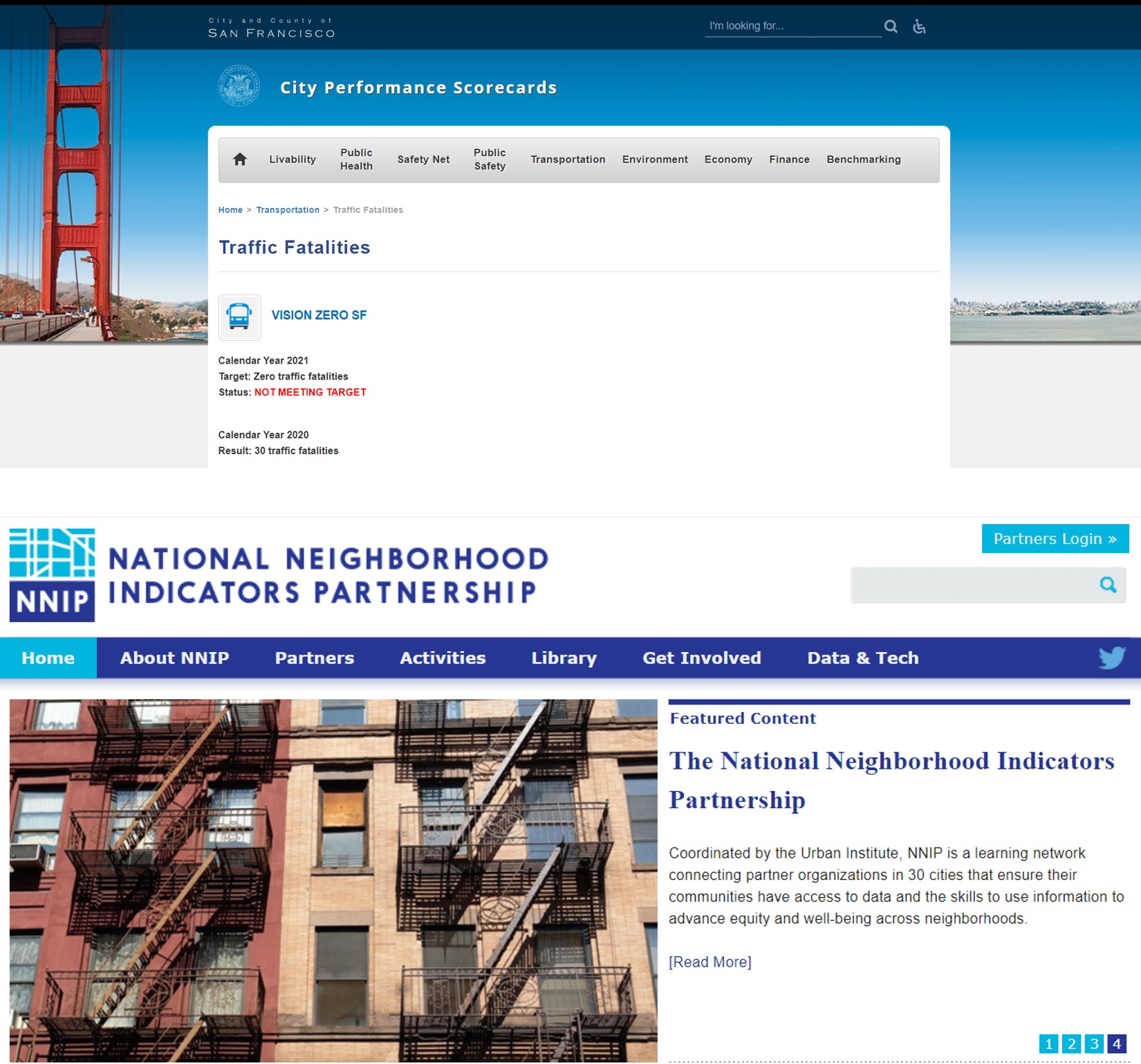
Task: Click the Transportation breadcrumb link
Action: tap(288, 210)
